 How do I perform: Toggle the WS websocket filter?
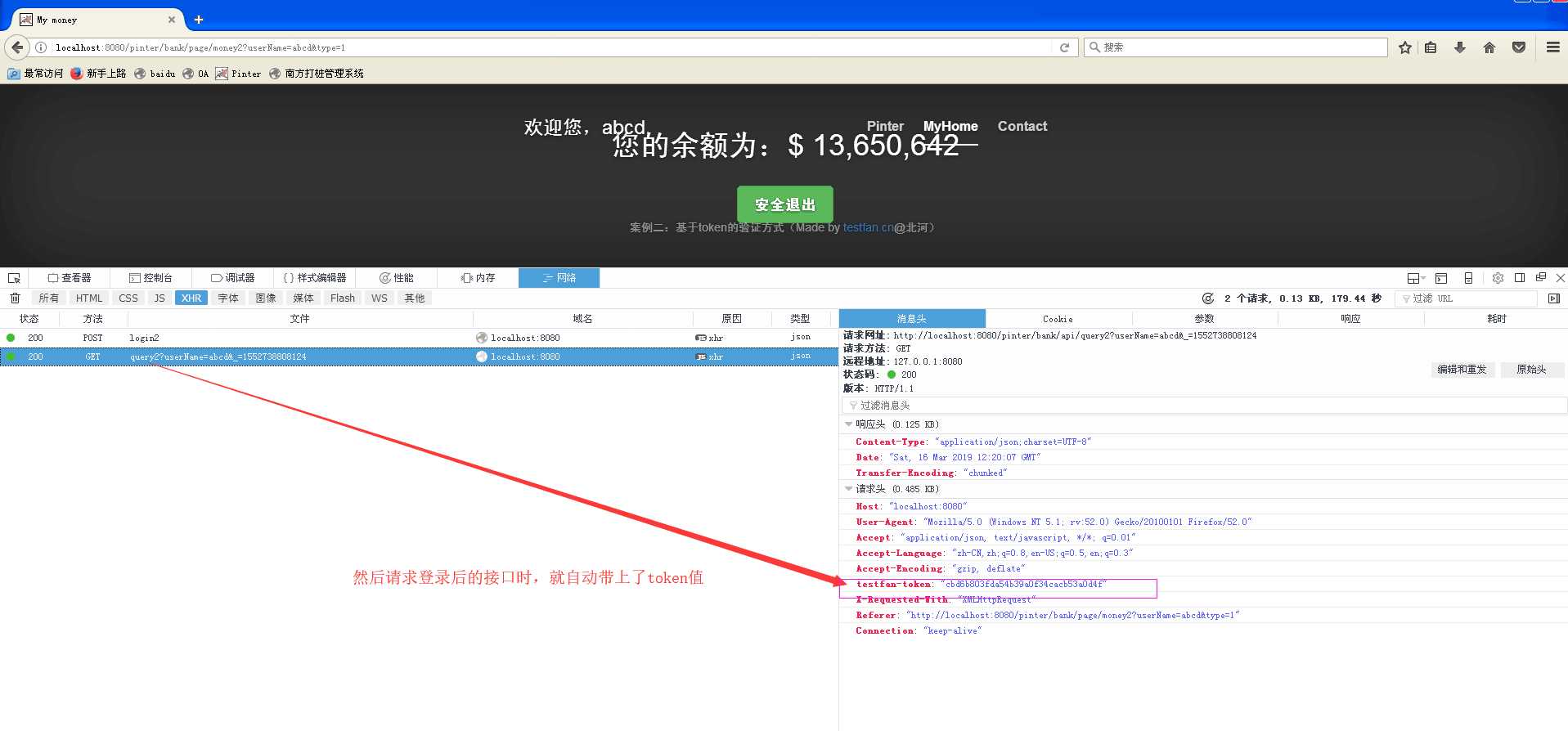pos(380,298)
